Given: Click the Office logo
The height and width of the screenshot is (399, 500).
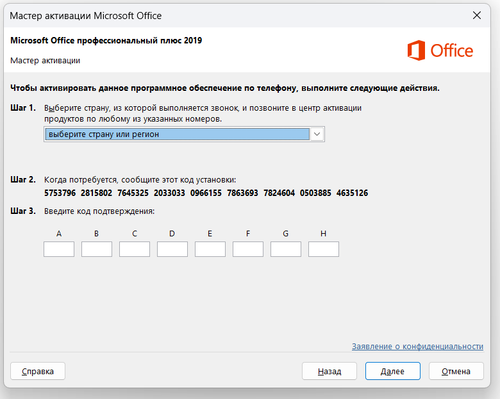Looking at the screenshot, I should coord(440,50).
